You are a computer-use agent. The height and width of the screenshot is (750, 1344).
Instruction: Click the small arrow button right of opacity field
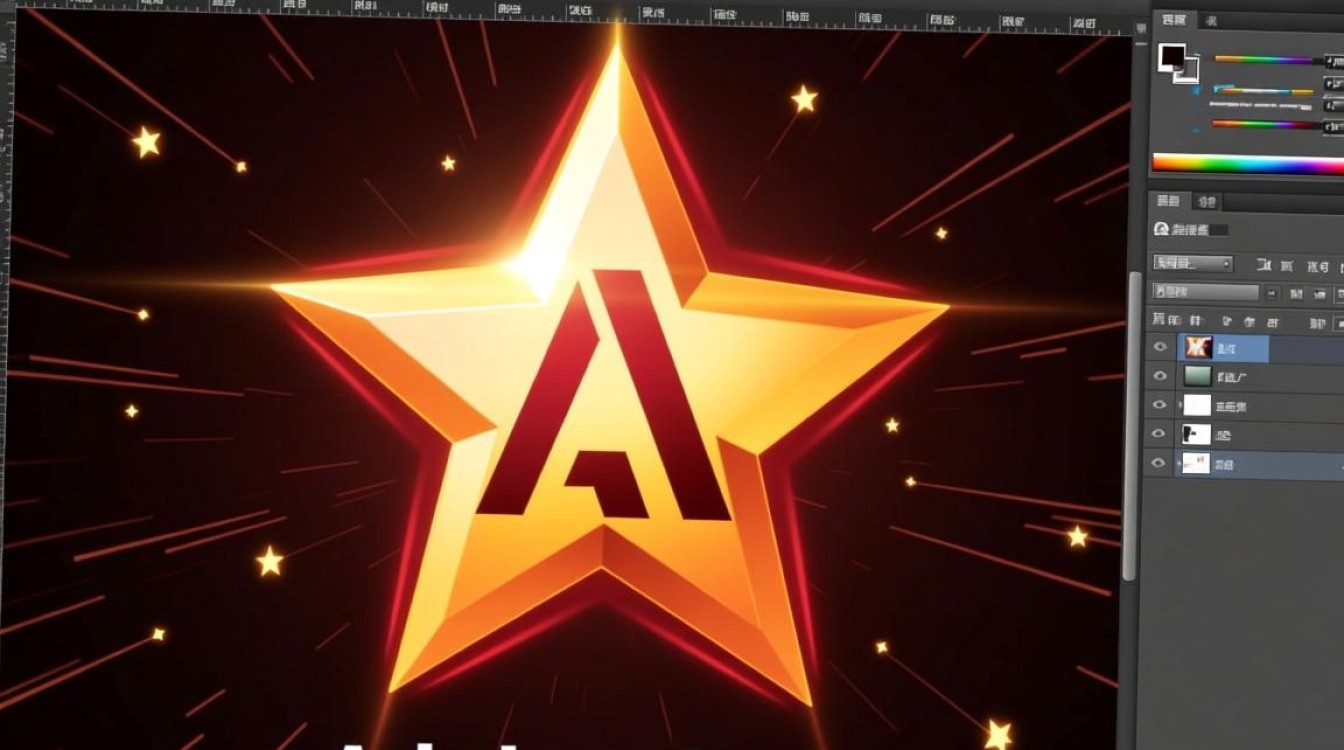pos(1272,294)
